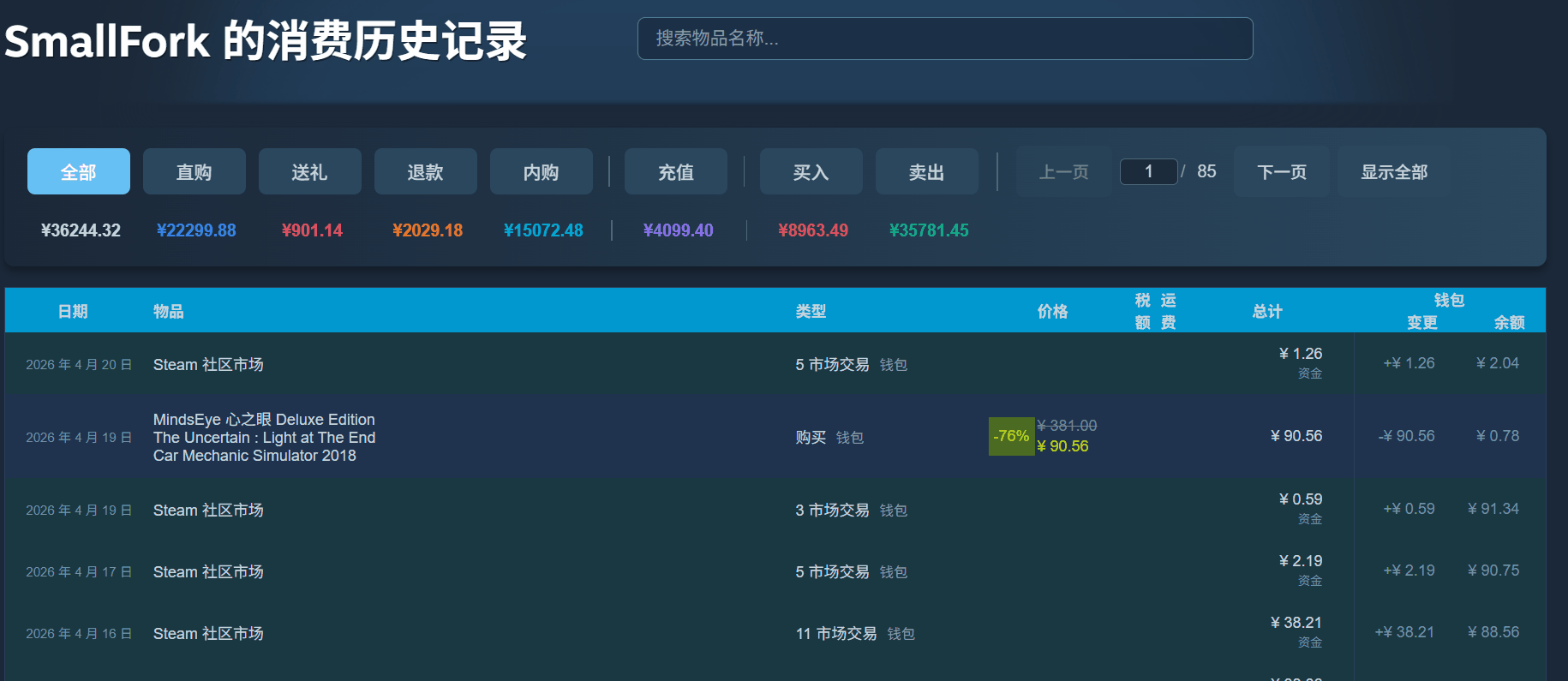The height and width of the screenshot is (681, 1568).
Task: Open Car Mechanic Simulator 2018 entry
Action: tap(254, 456)
